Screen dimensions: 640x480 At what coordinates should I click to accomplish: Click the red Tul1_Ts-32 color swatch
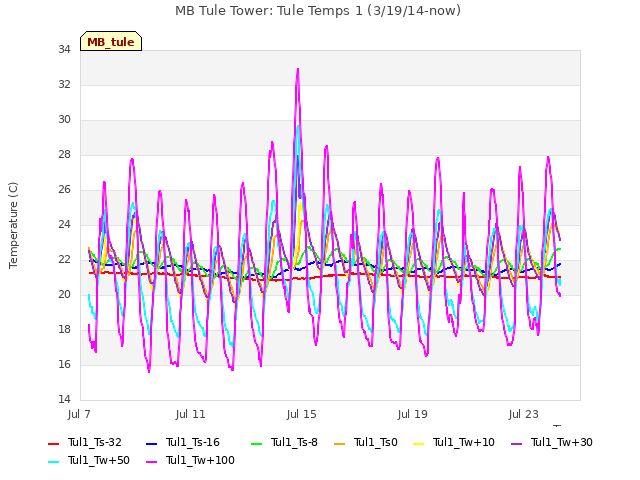pyautogui.click(x=53, y=444)
